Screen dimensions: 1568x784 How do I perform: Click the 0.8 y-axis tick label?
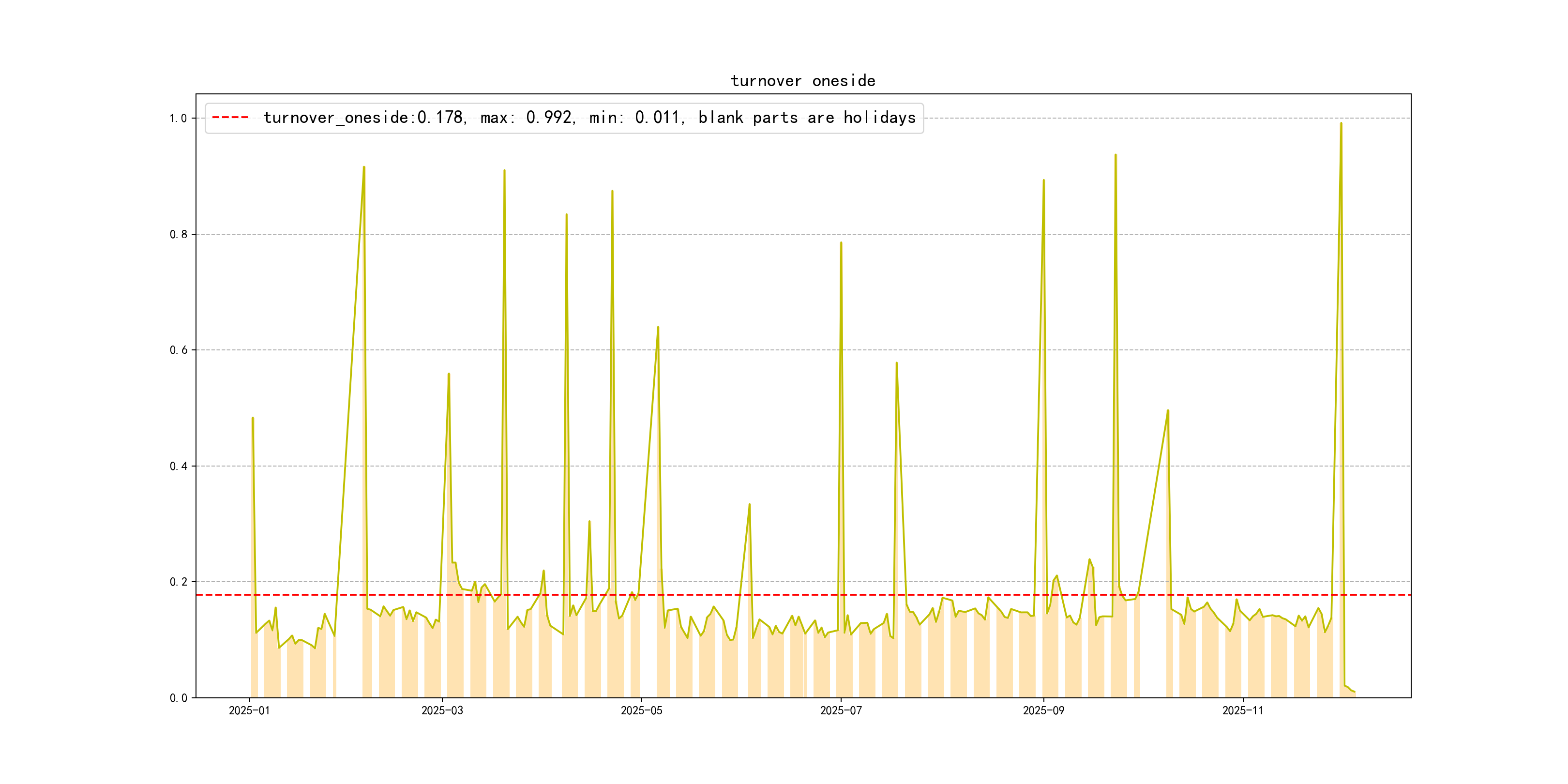coord(178,234)
